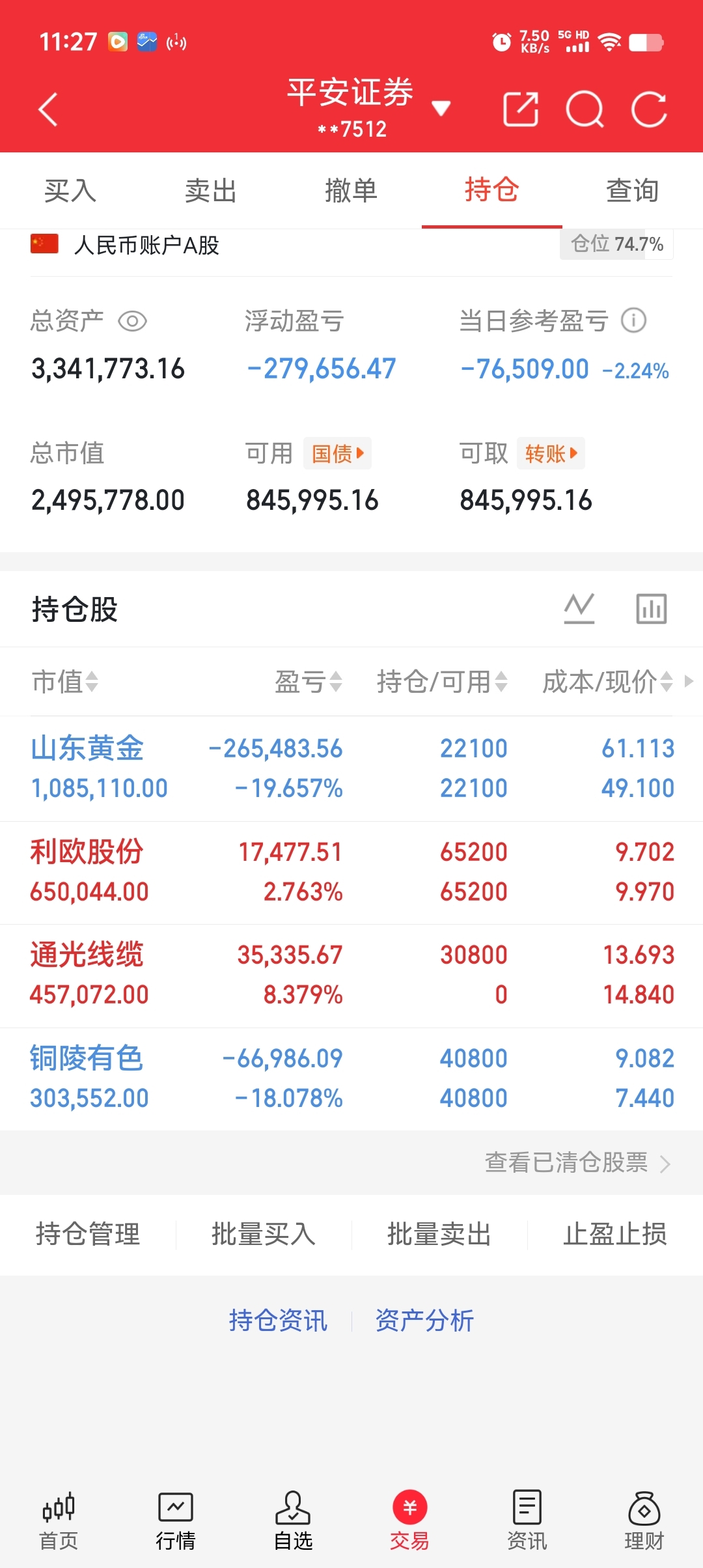Expand the 平安证券 account dropdown arrow

click(441, 109)
